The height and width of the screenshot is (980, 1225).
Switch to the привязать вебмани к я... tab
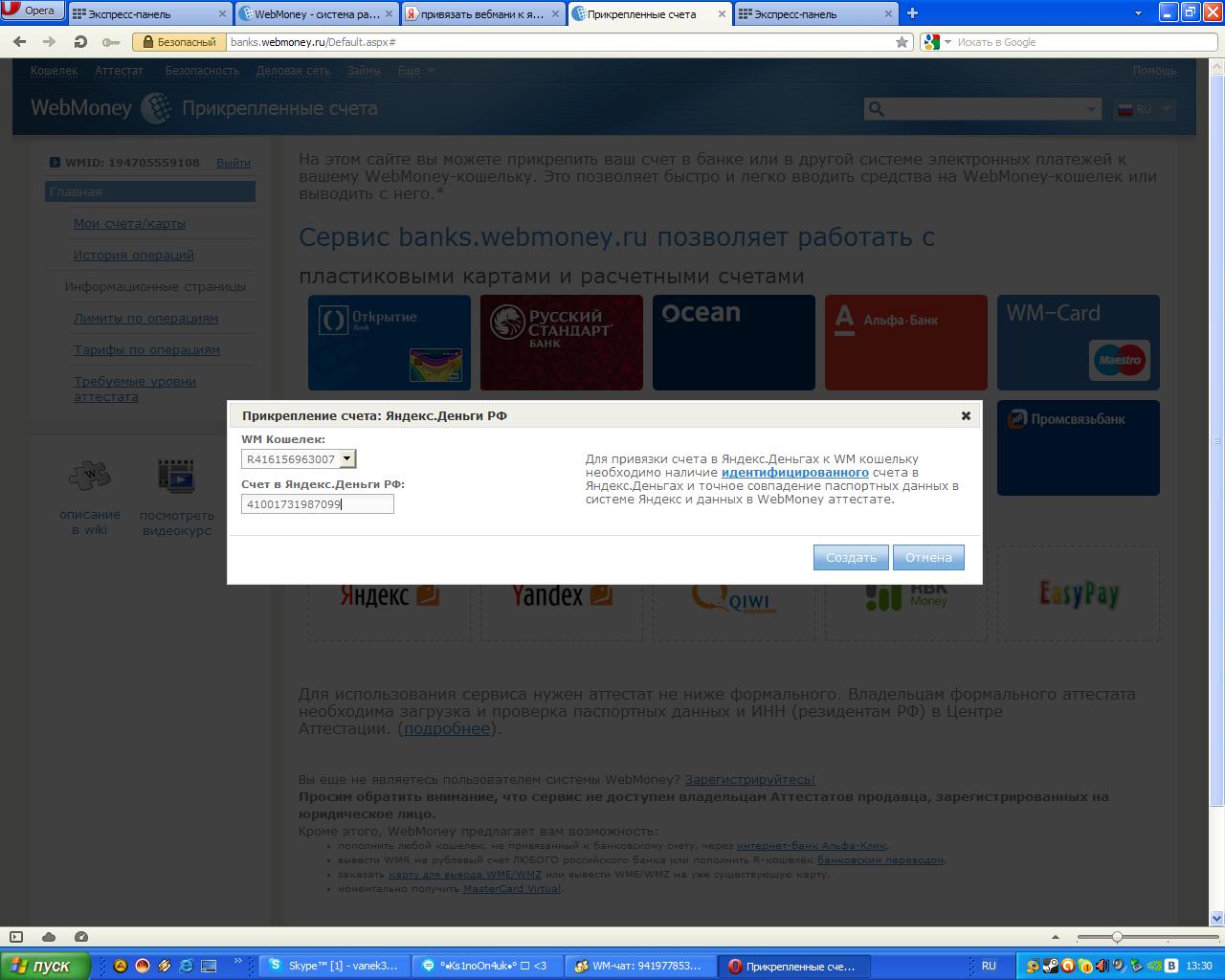tap(482, 14)
